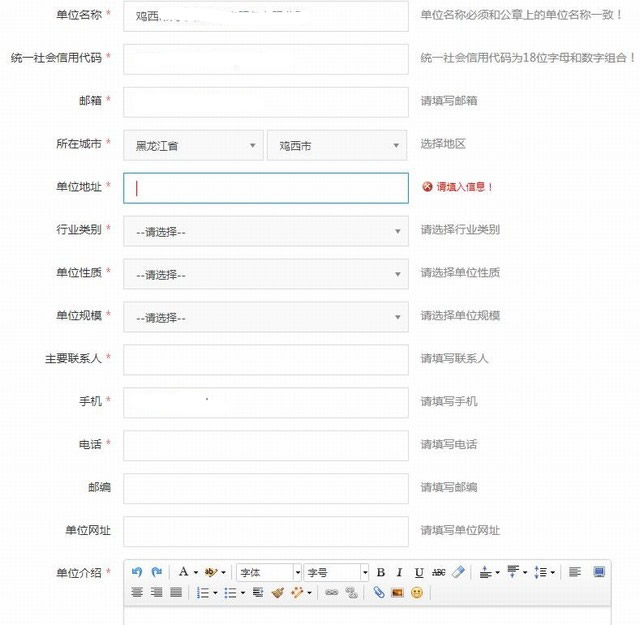Toggle italic text formatting
The height and width of the screenshot is (625, 640).
399,572
